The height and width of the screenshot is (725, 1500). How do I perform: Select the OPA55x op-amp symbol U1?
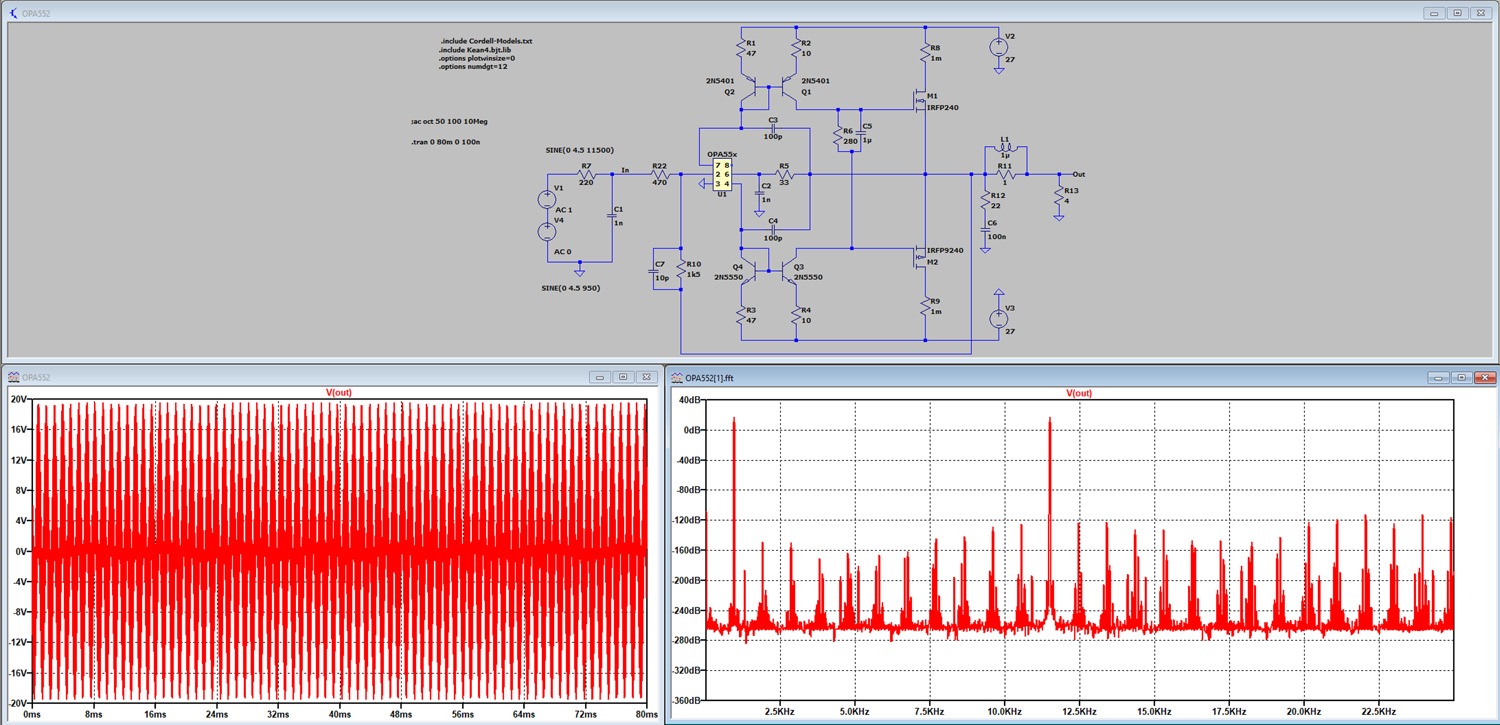point(721,174)
